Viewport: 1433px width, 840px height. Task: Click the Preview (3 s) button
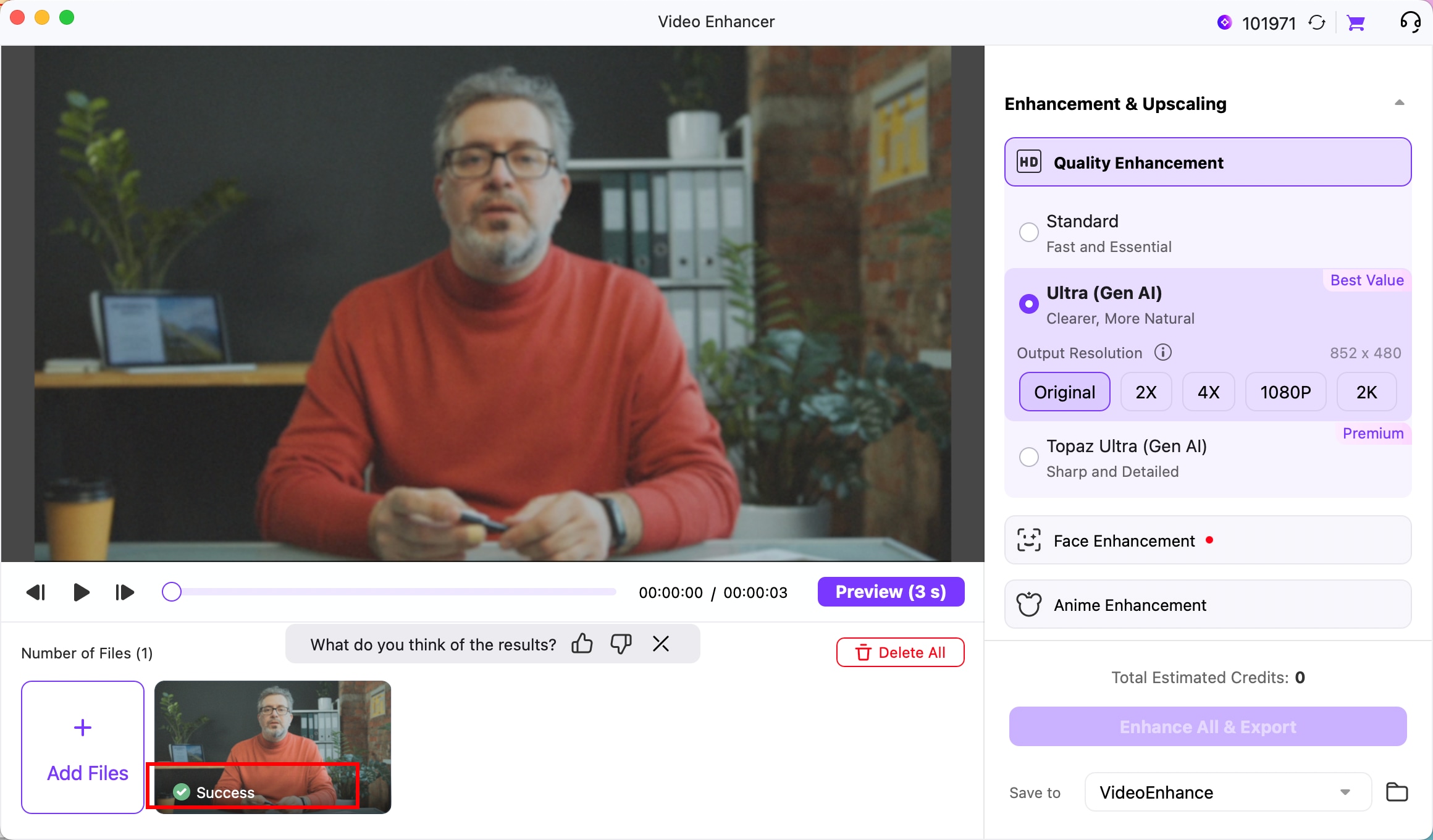[891, 592]
